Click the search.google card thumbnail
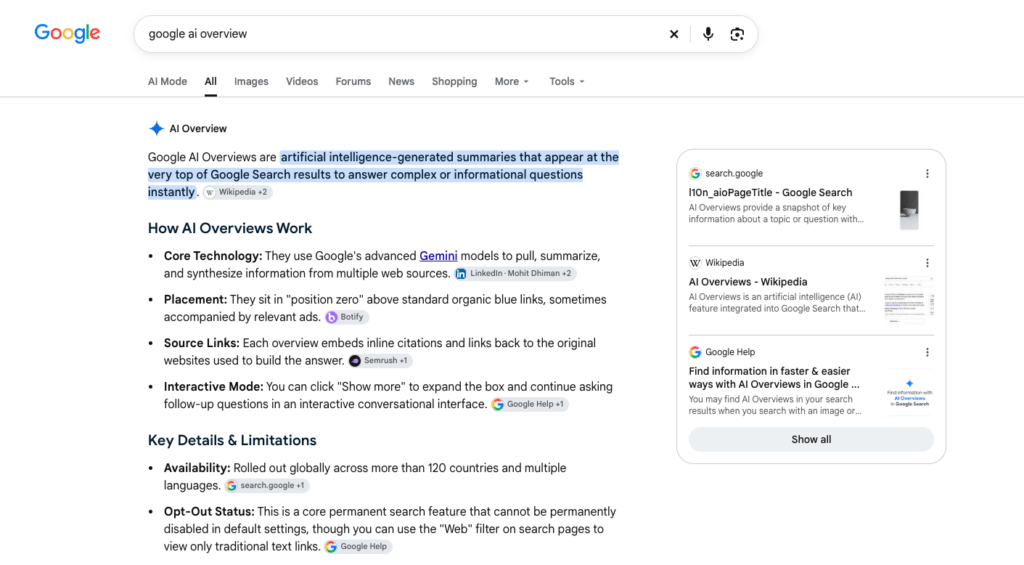The width and height of the screenshot is (1024, 565). (909, 209)
